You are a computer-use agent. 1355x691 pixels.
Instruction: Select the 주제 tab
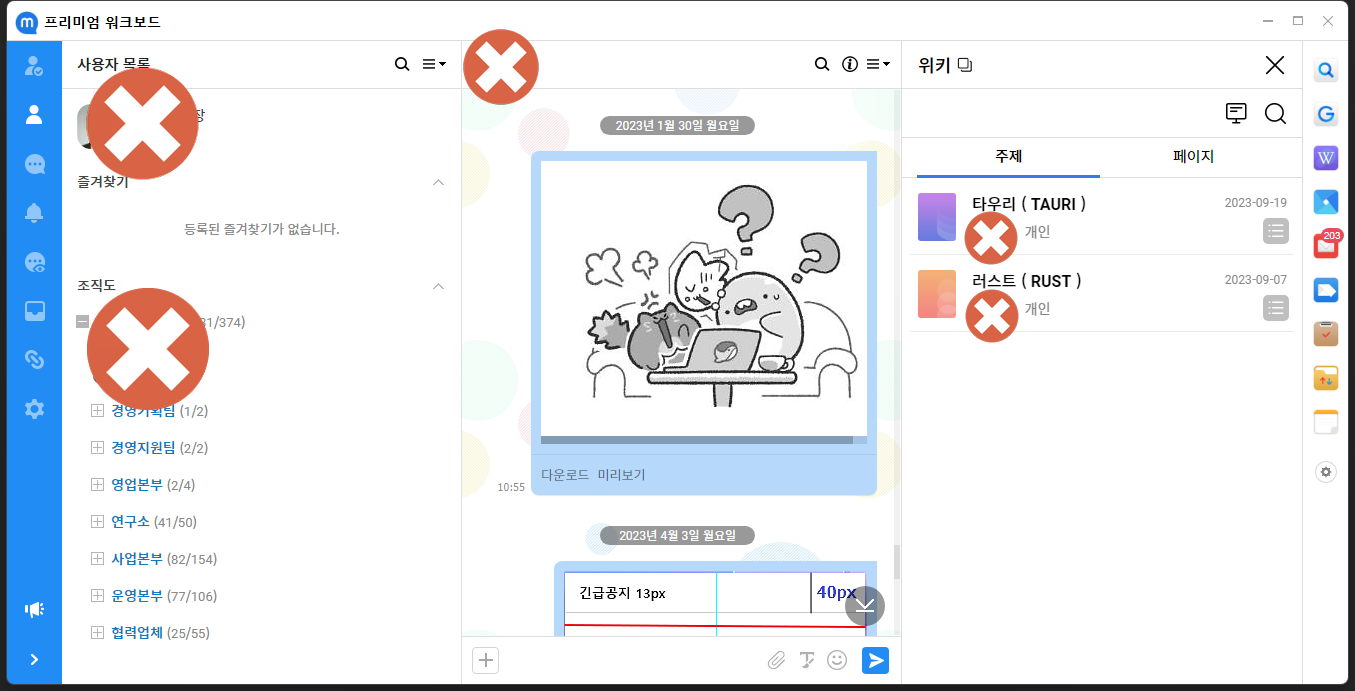click(x=1008, y=157)
